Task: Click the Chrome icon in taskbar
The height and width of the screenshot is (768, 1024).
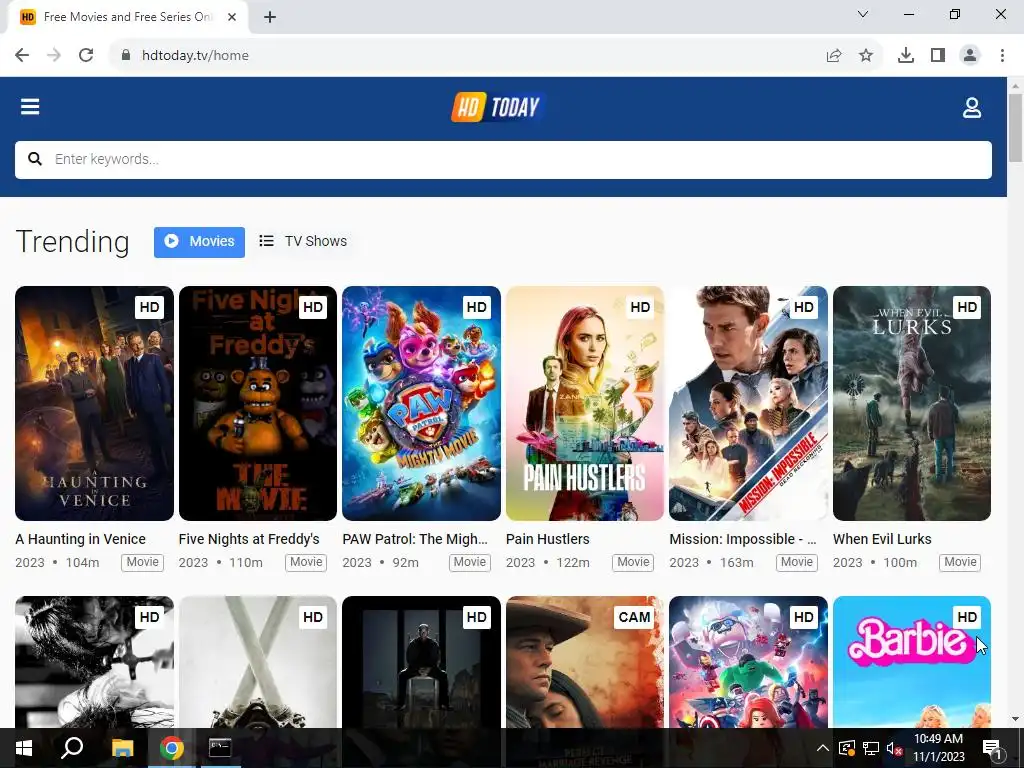Action: coord(171,748)
